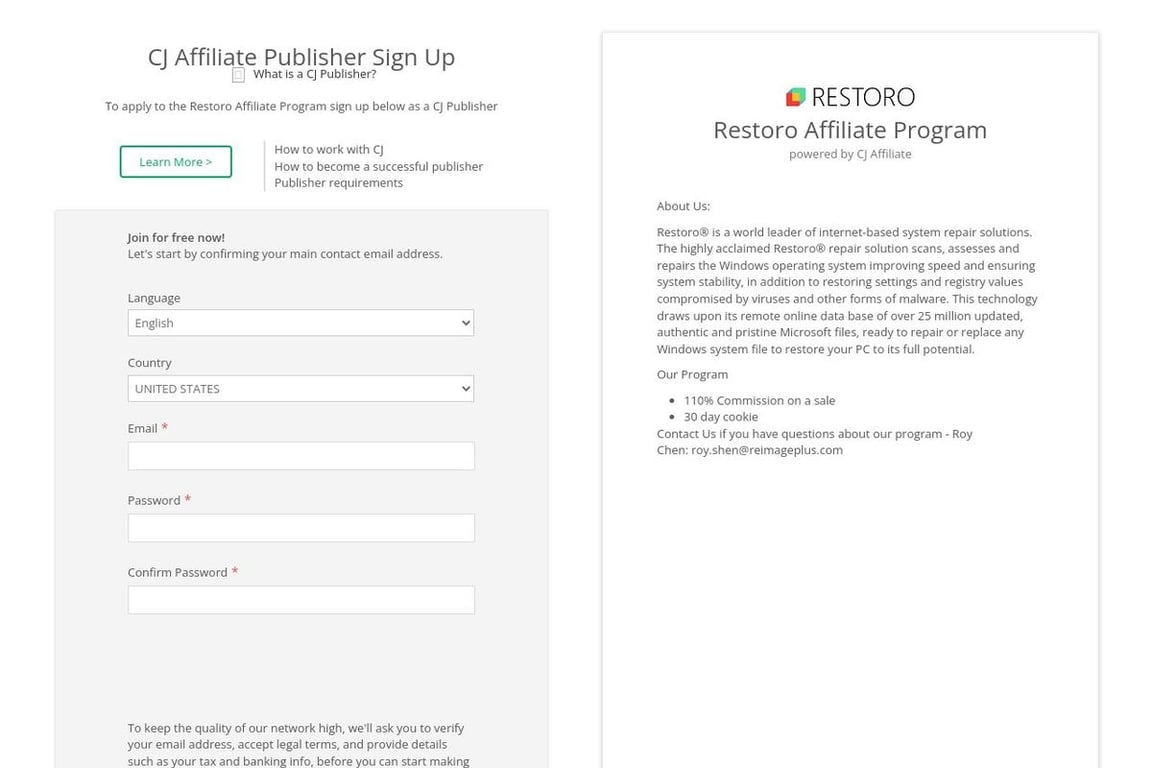Click 'How to work with CJ' link
Screen dimensions: 1152x768
[329, 149]
